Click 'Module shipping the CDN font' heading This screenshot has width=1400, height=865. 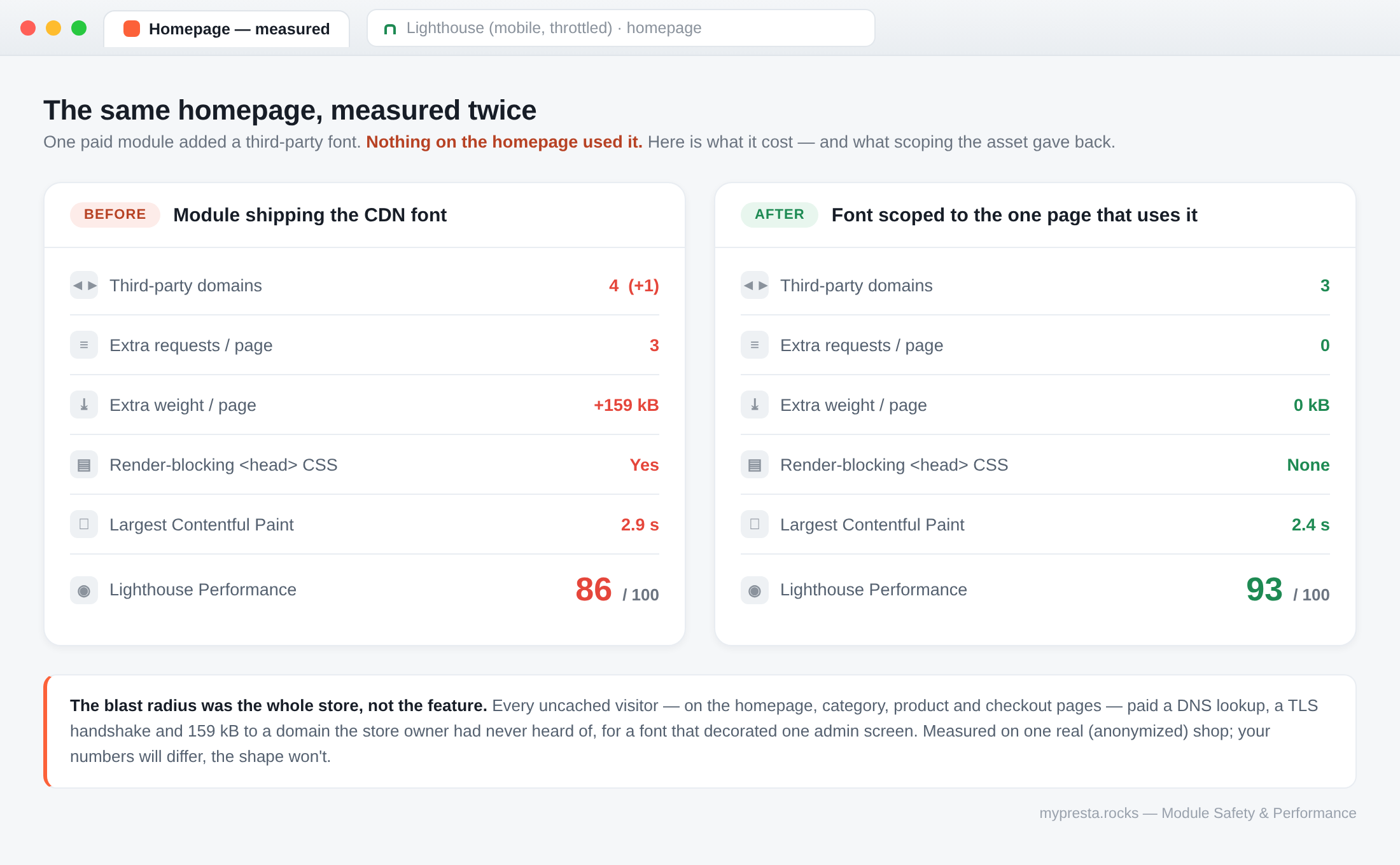pos(310,215)
